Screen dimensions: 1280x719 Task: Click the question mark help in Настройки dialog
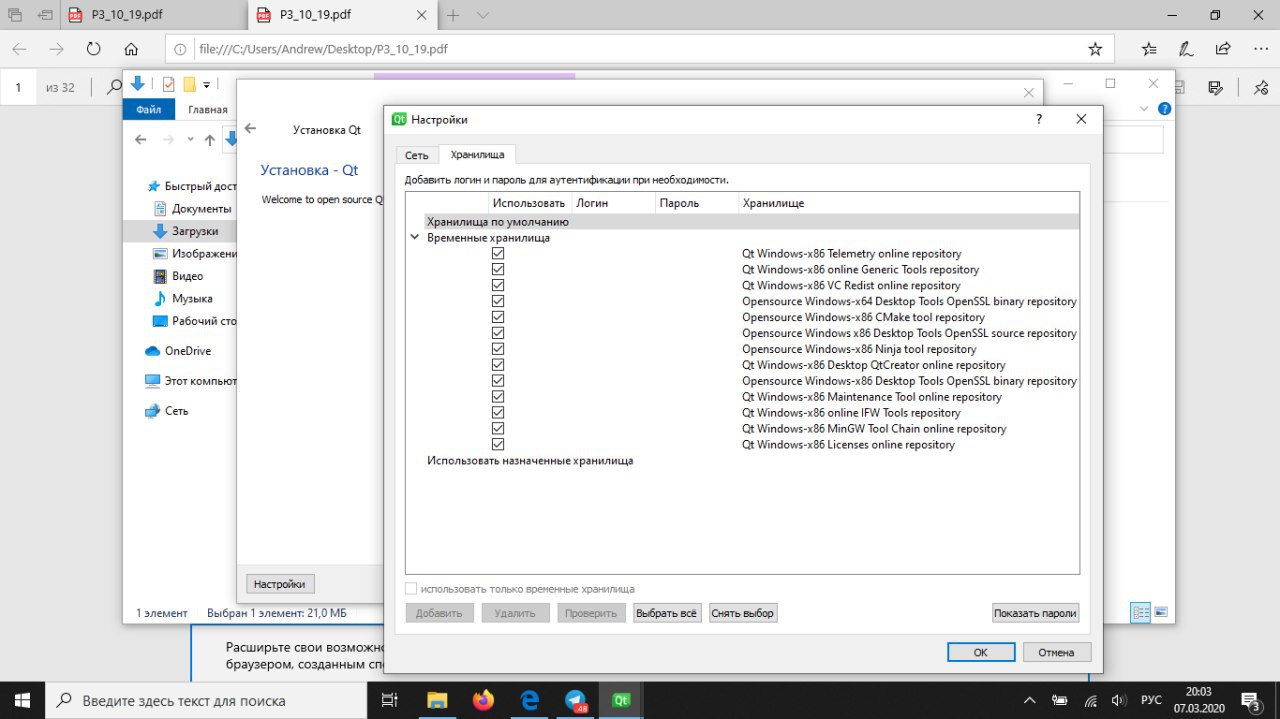[1039, 119]
